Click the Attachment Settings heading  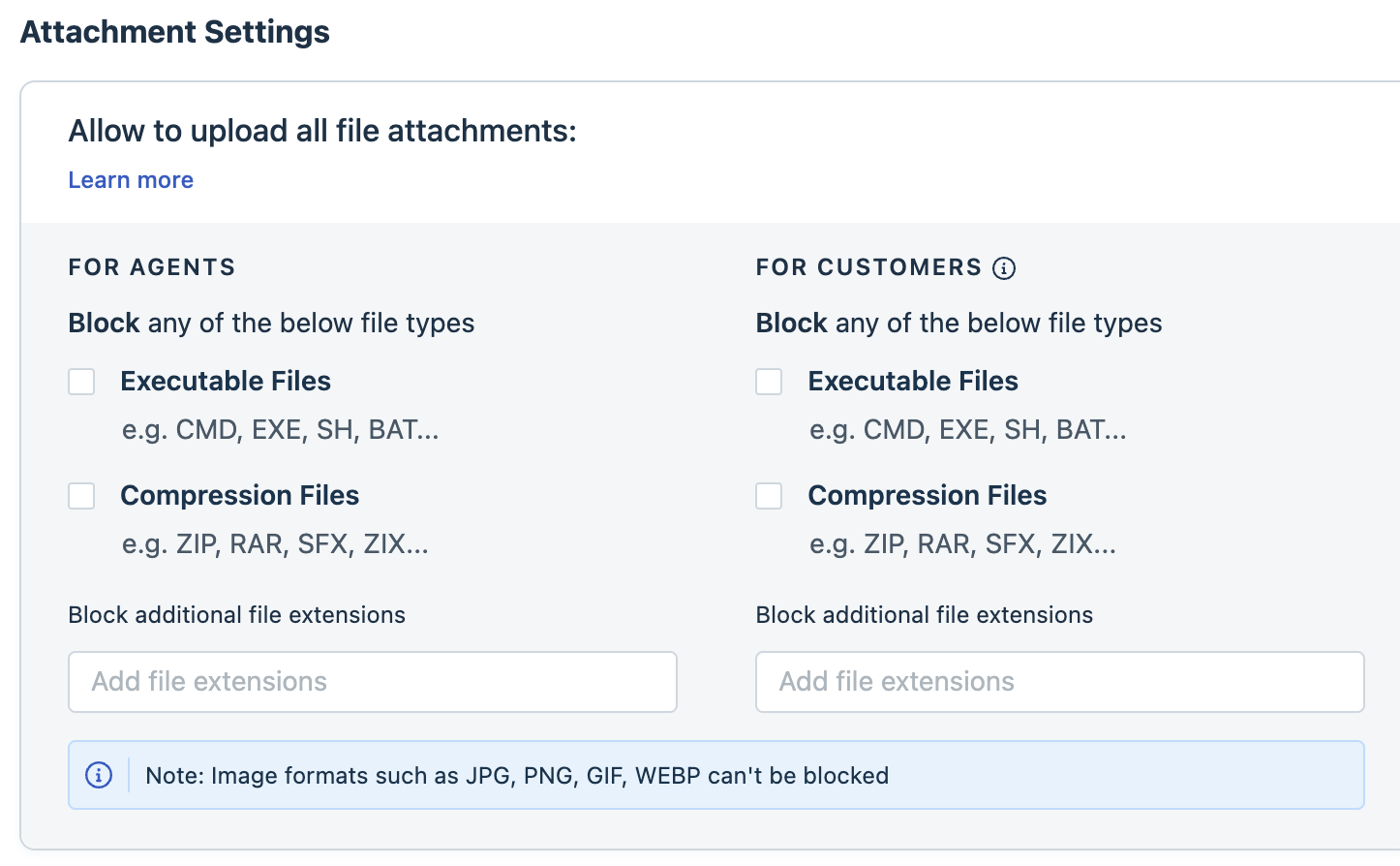pyautogui.click(x=175, y=32)
